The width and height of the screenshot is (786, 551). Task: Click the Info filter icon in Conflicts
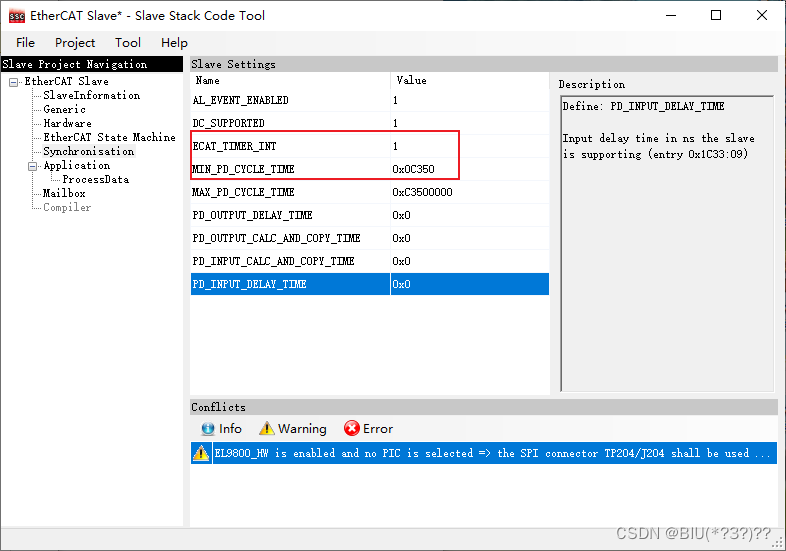click(x=208, y=429)
